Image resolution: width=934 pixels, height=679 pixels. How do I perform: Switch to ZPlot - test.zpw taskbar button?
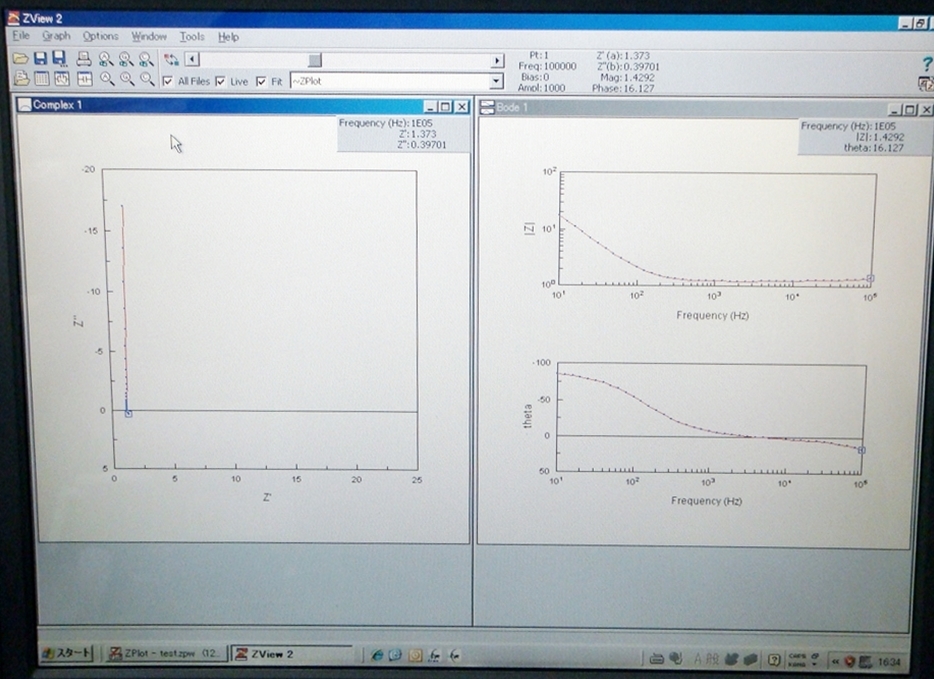(x=165, y=653)
